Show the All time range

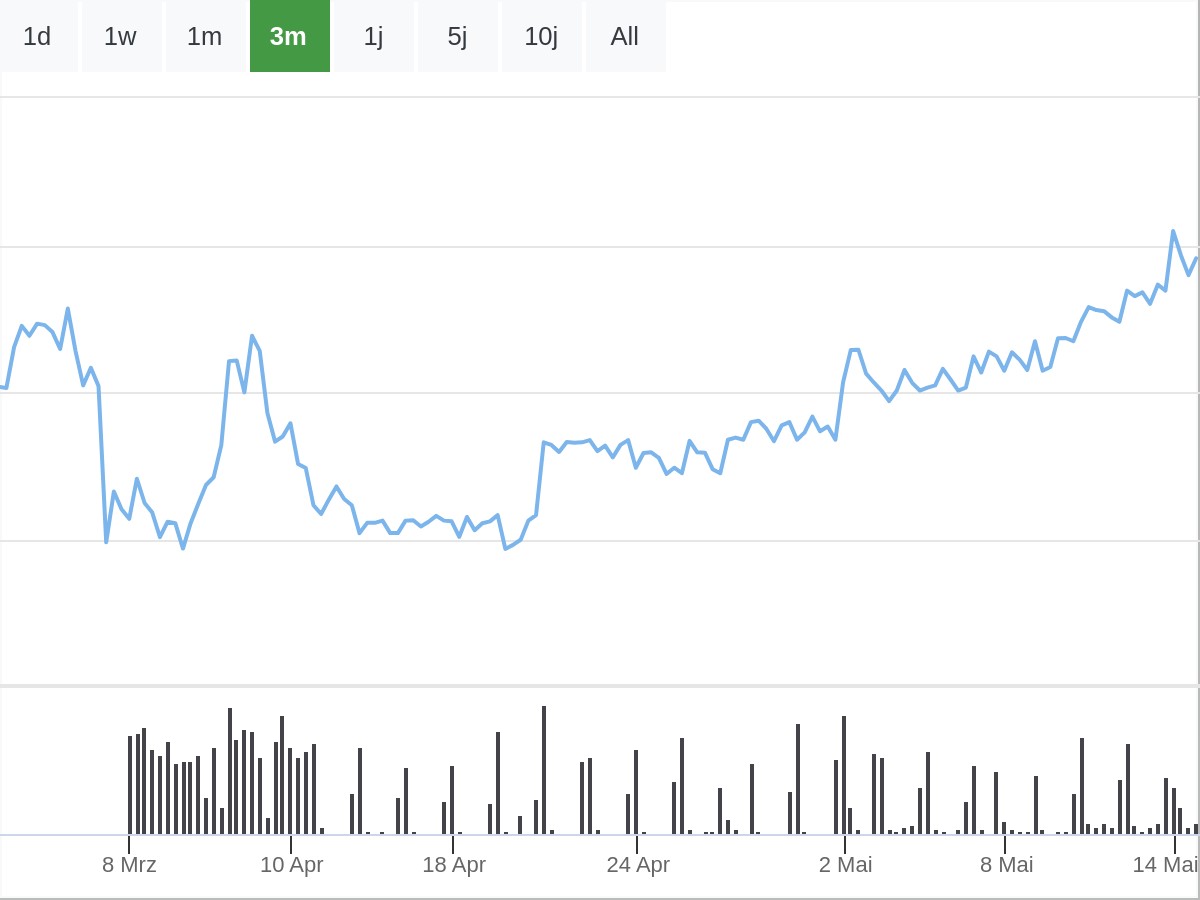click(625, 36)
